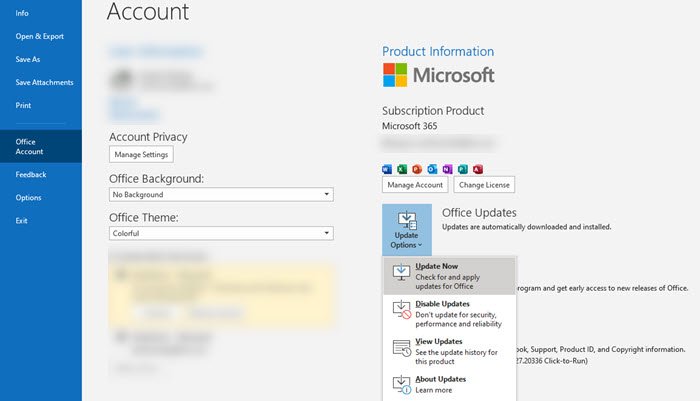Click the Microsoft logo
The height and width of the screenshot is (401, 700).
438,76
